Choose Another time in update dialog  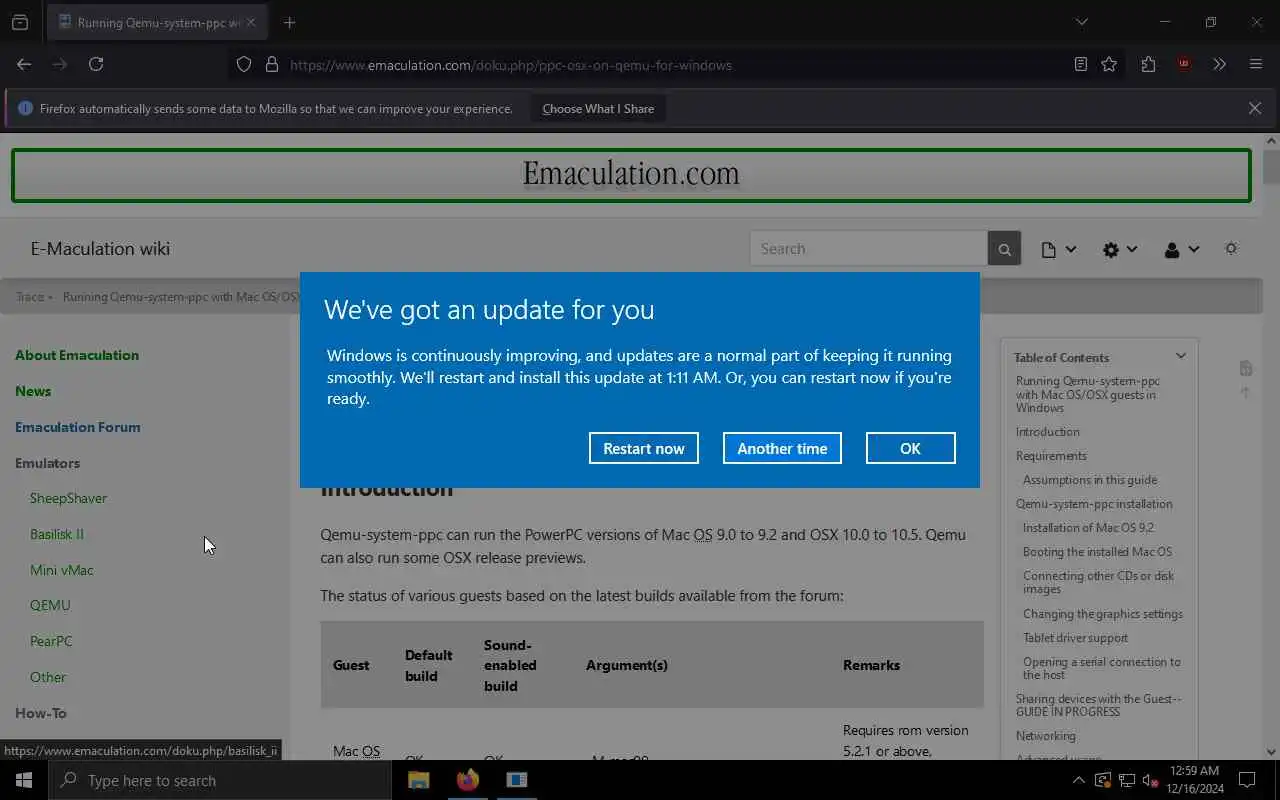pyautogui.click(x=782, y=448)
